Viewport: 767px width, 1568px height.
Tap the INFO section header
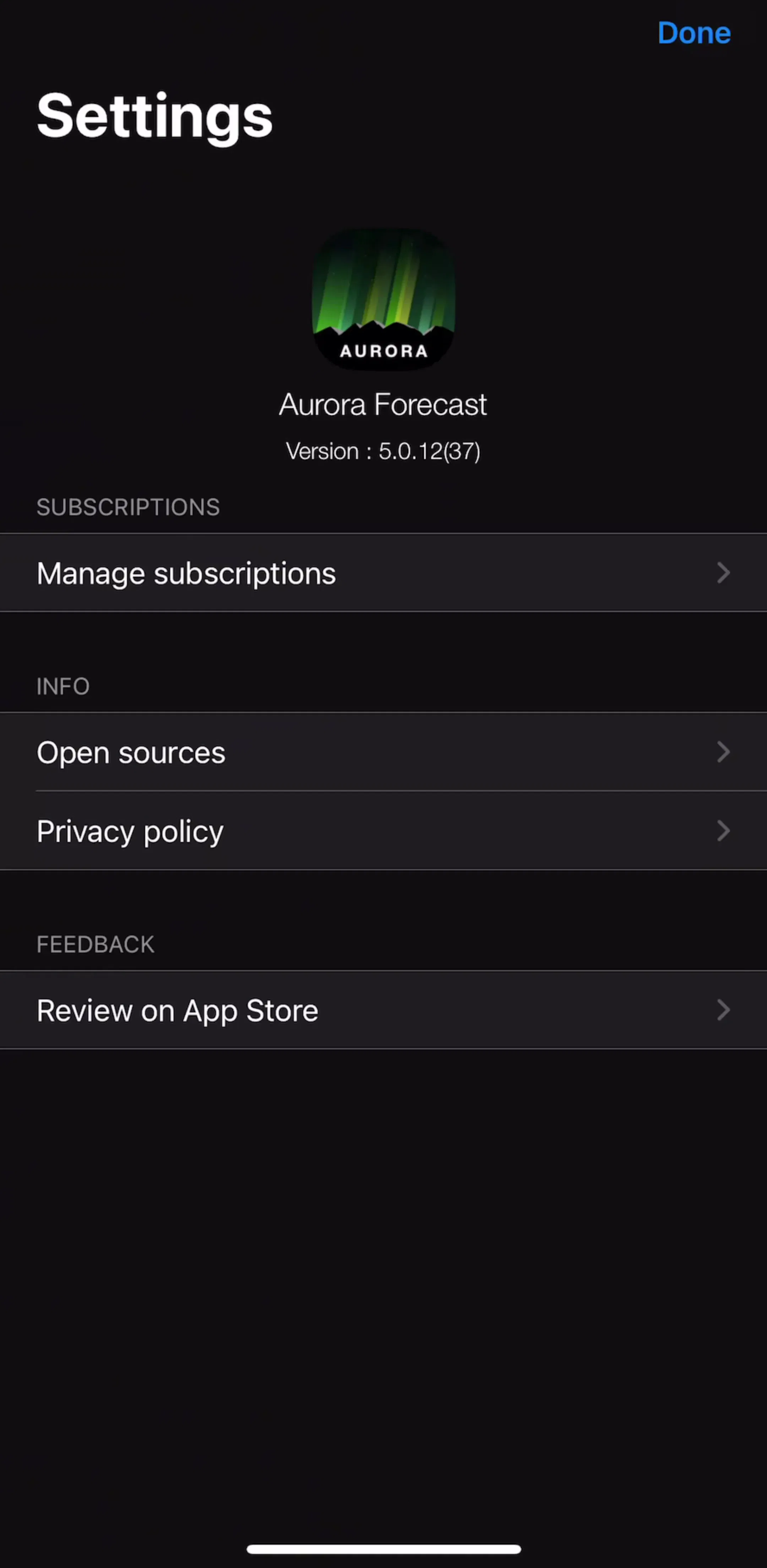pyautogui.click(x=62, y=686)
